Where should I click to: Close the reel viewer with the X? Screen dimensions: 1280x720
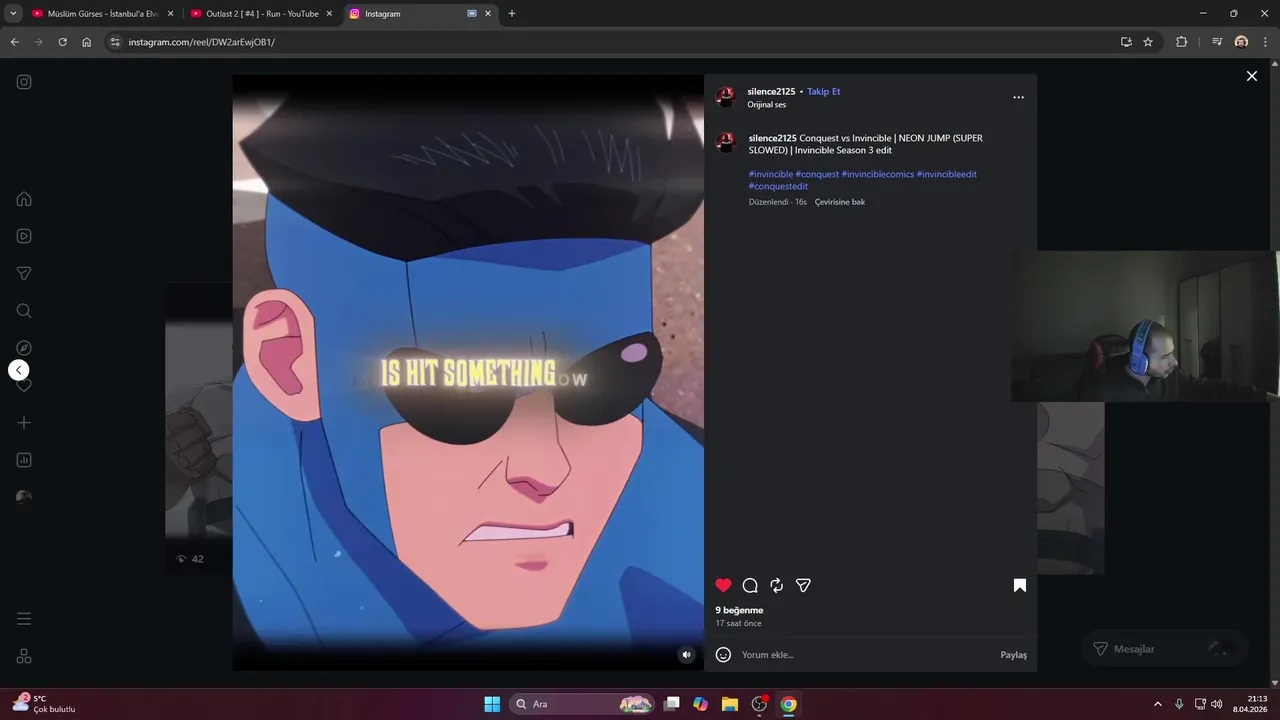coord(1251,76)
